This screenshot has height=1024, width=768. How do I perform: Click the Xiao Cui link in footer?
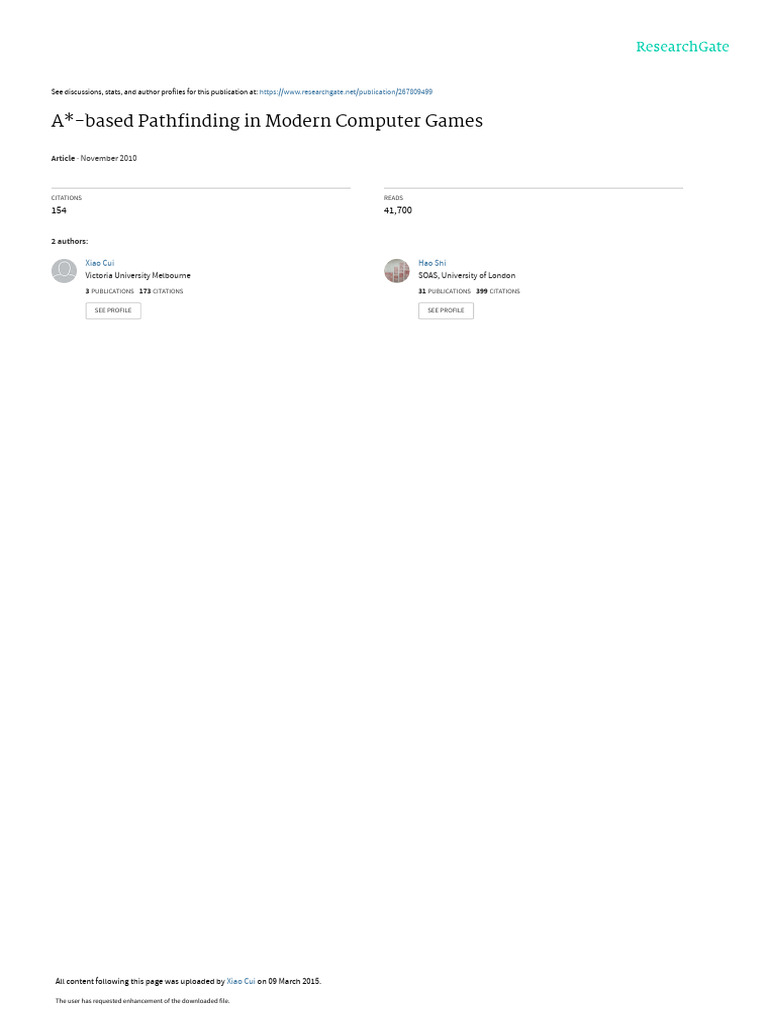240,981
